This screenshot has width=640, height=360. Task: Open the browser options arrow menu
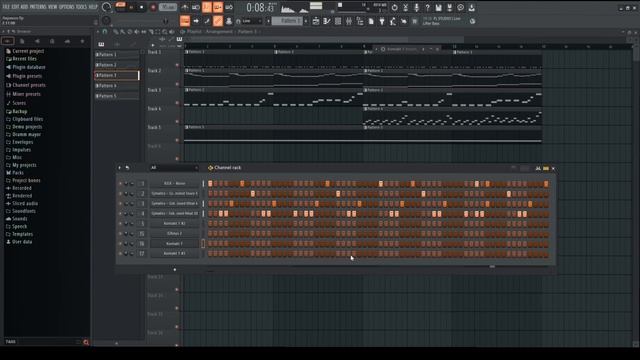pyautogui.click(x=3, y=31)
